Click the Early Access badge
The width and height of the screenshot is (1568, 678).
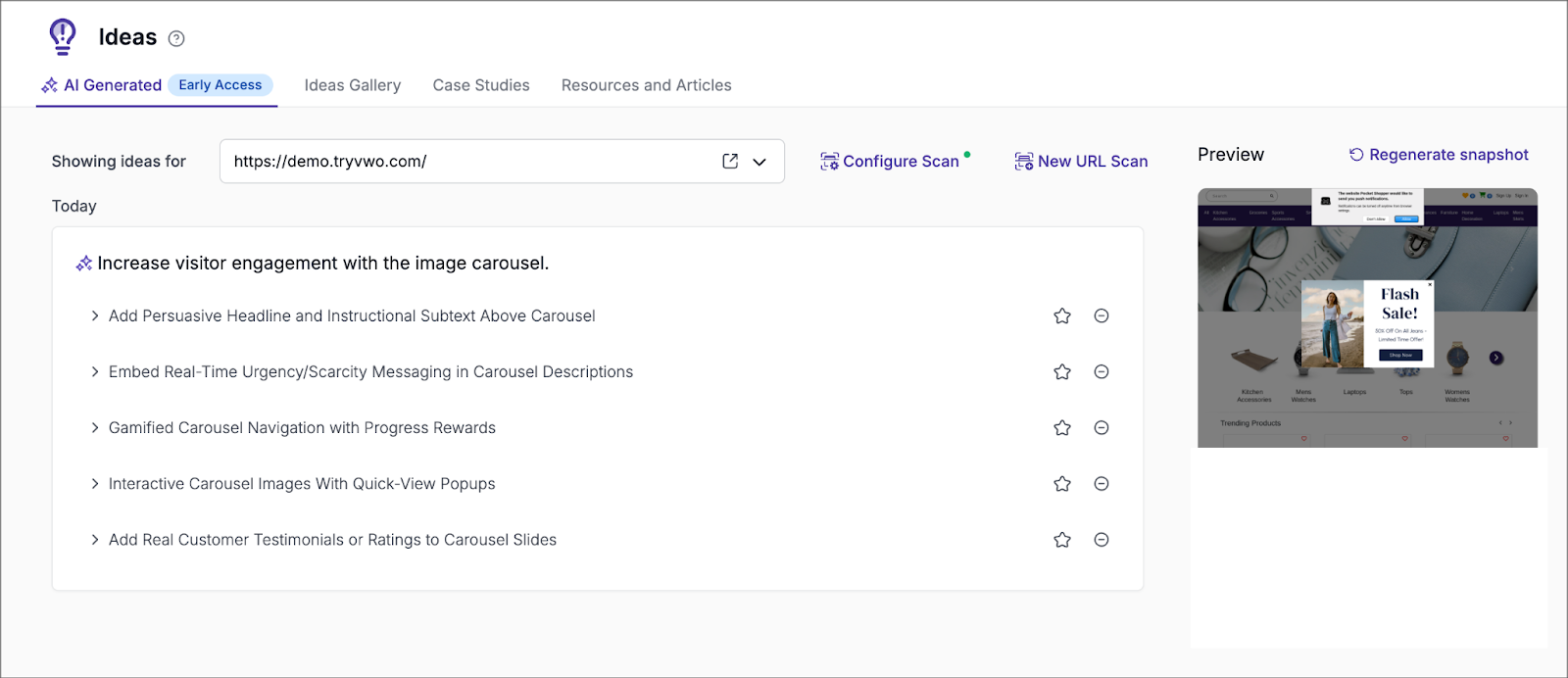[220, 85]
